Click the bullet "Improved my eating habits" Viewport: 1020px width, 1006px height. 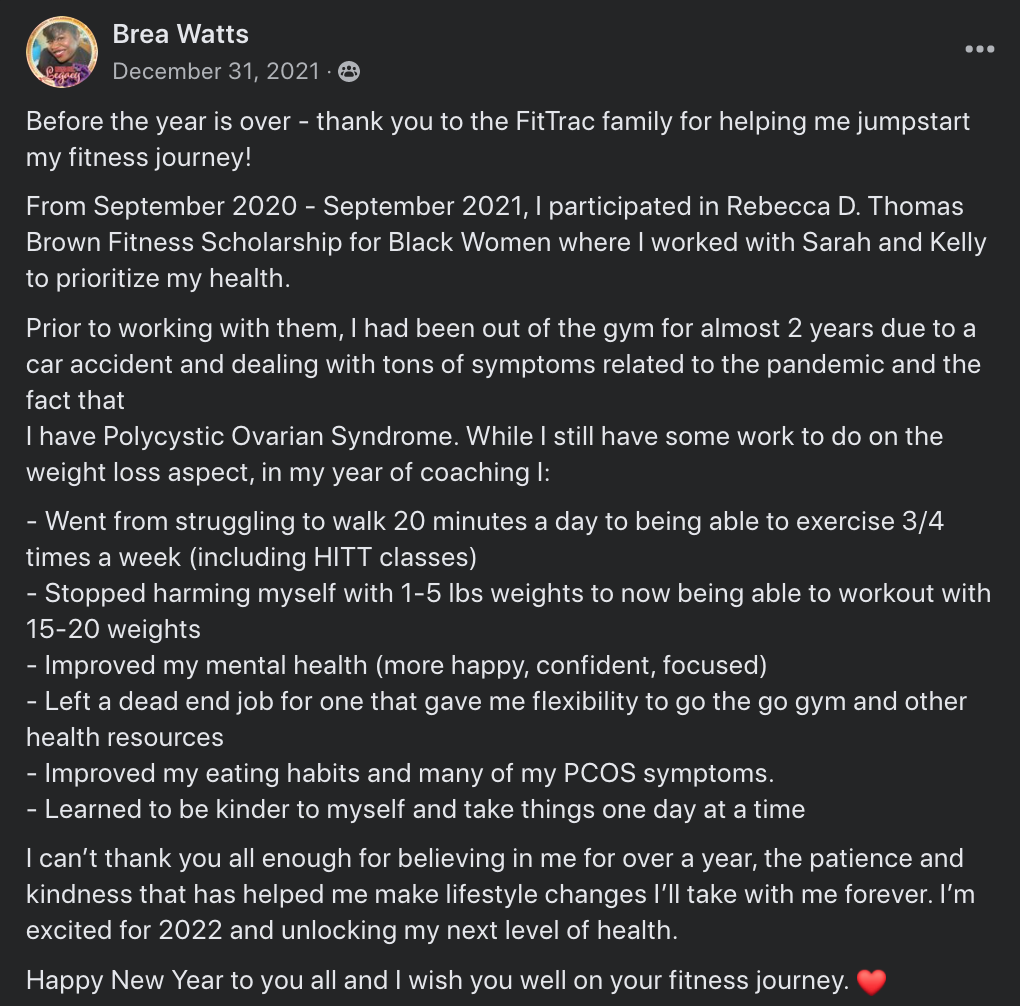(400, 774)
